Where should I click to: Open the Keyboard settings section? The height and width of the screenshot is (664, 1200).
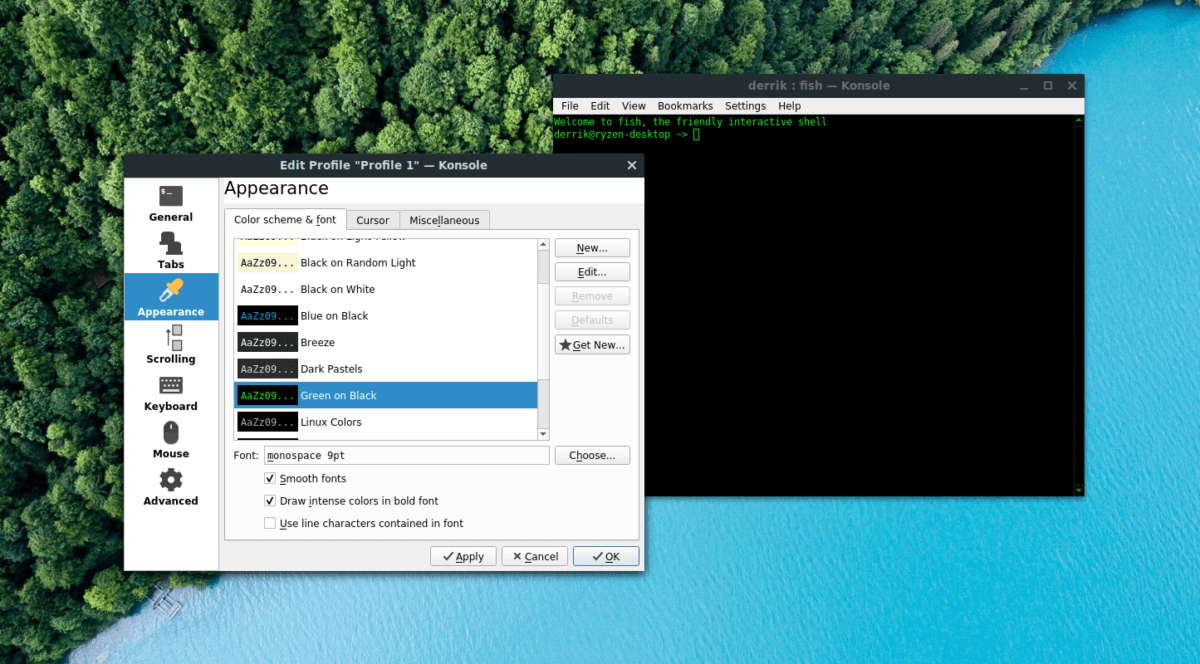pos(171,392)
